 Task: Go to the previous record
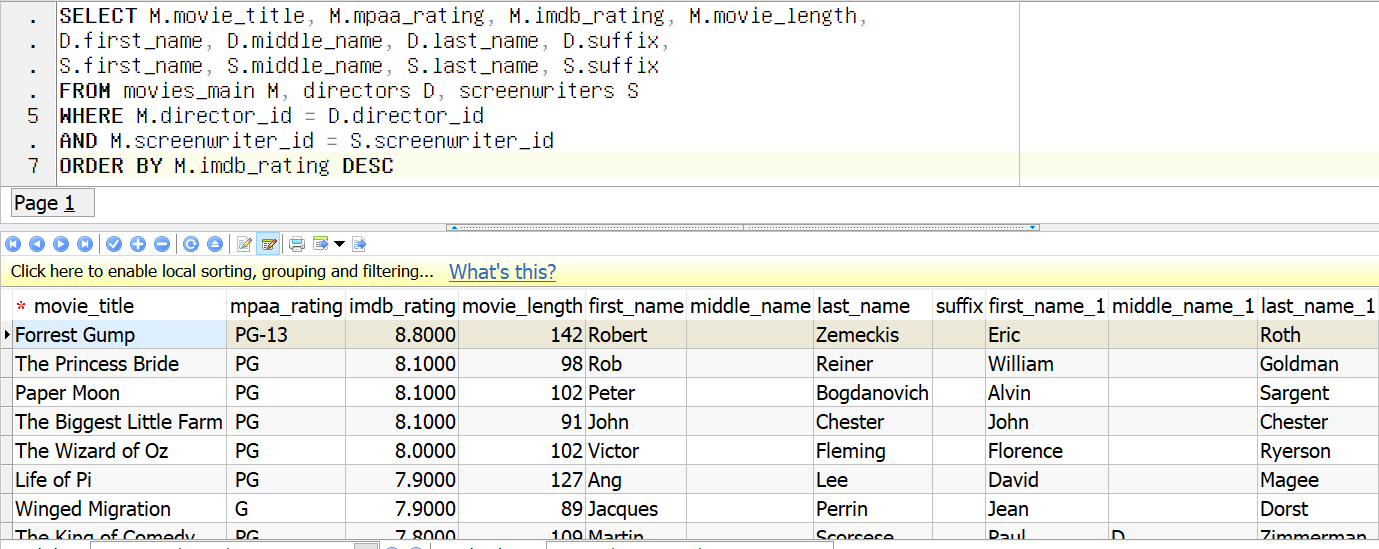37,244
